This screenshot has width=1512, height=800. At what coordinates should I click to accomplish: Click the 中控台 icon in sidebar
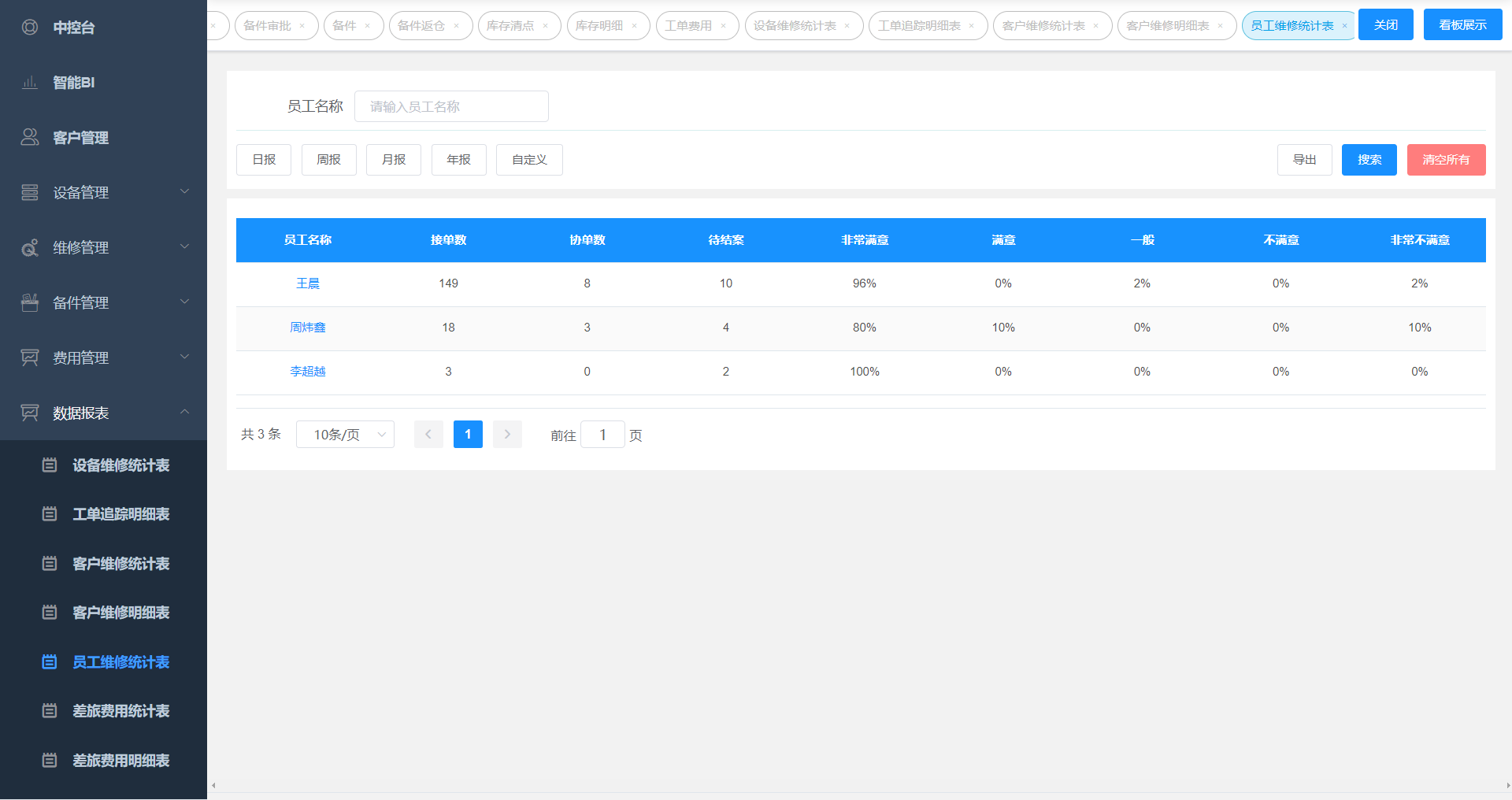point(30,28)
